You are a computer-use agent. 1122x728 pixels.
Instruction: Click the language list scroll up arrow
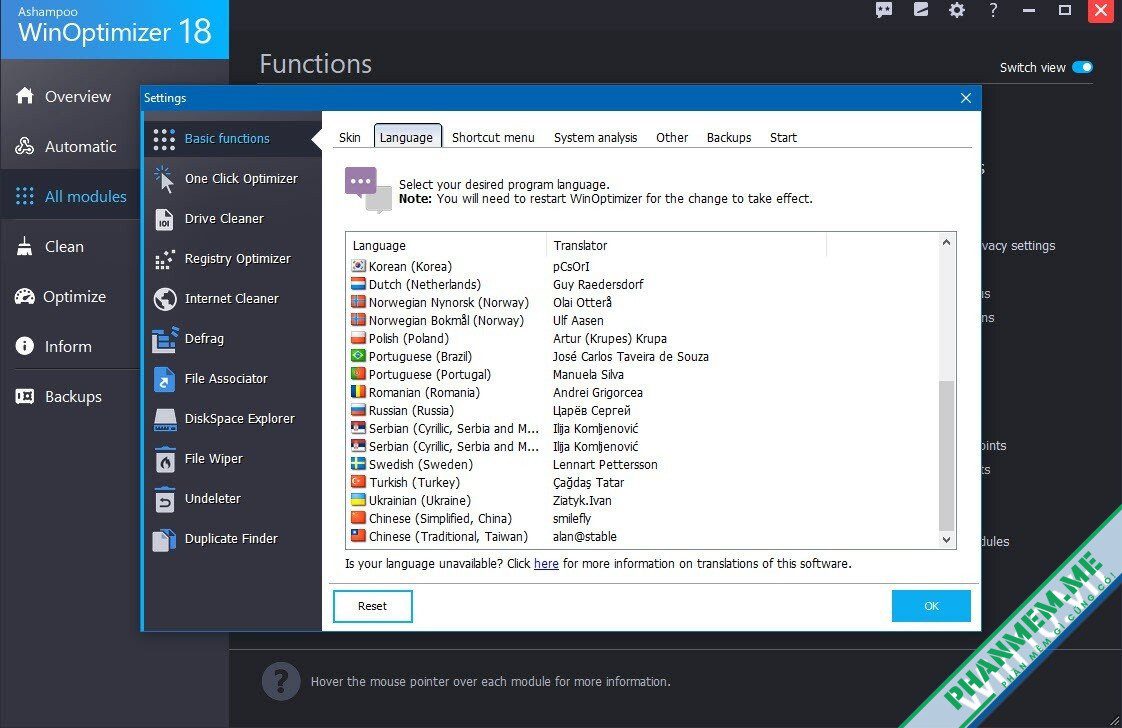pos(947,243)
